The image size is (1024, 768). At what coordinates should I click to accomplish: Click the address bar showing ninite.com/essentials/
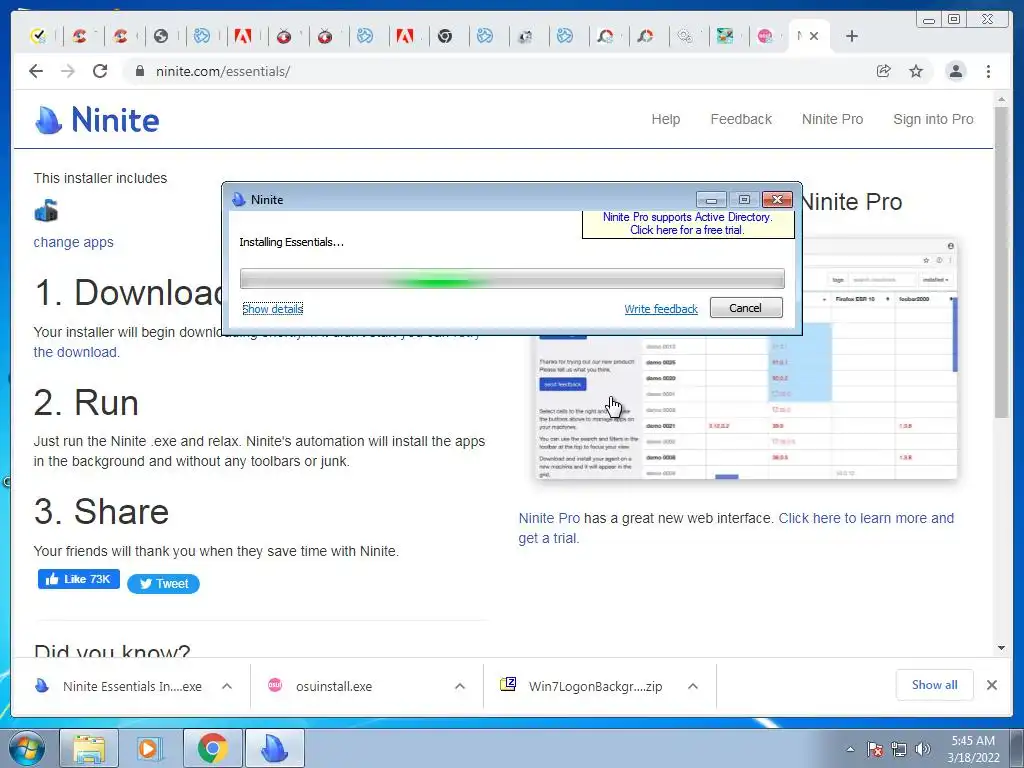[496, 71]
